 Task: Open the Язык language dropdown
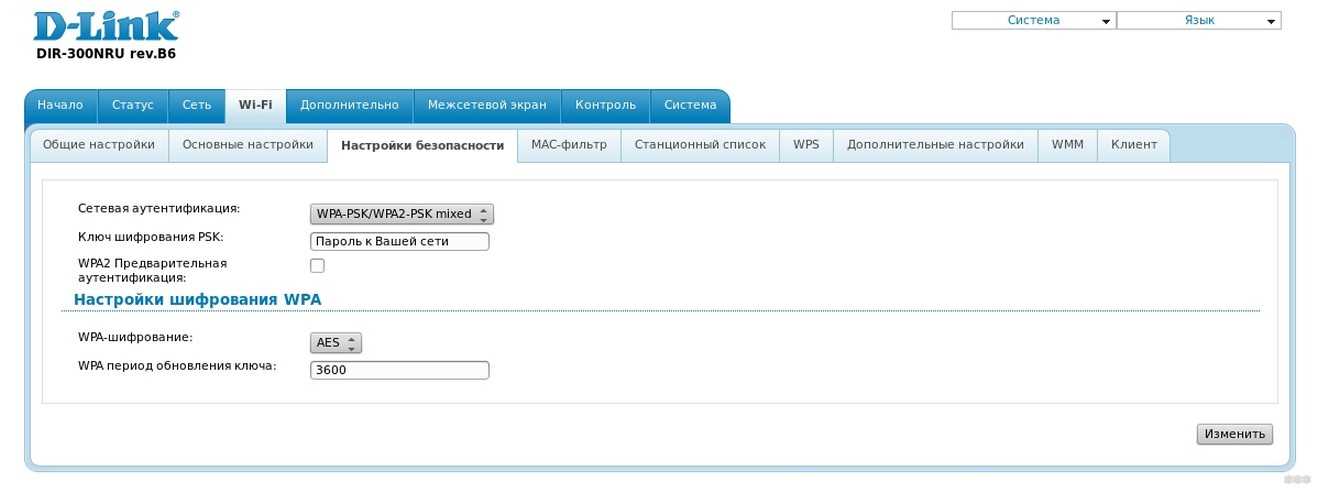1199,20
